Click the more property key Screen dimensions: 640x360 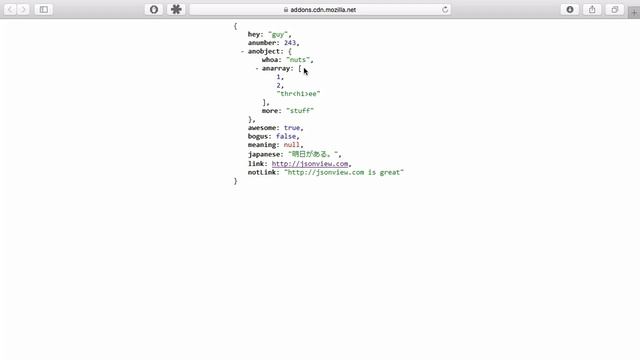pyautogui.click(x=270, y=111)
